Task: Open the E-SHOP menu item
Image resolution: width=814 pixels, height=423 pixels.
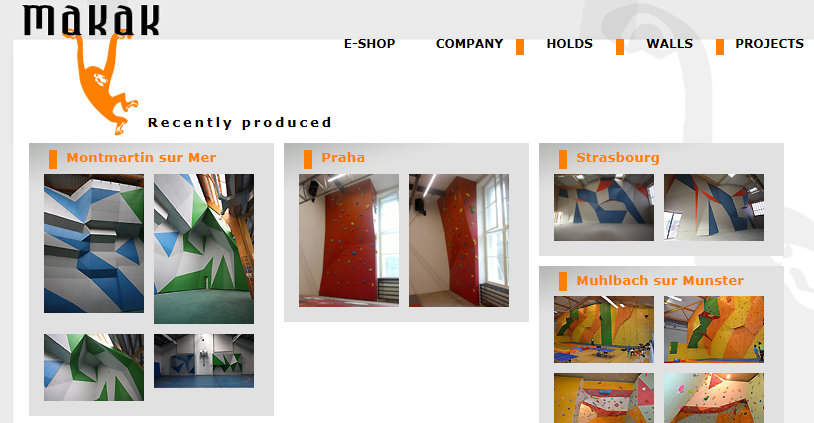Action: (370, 44)
